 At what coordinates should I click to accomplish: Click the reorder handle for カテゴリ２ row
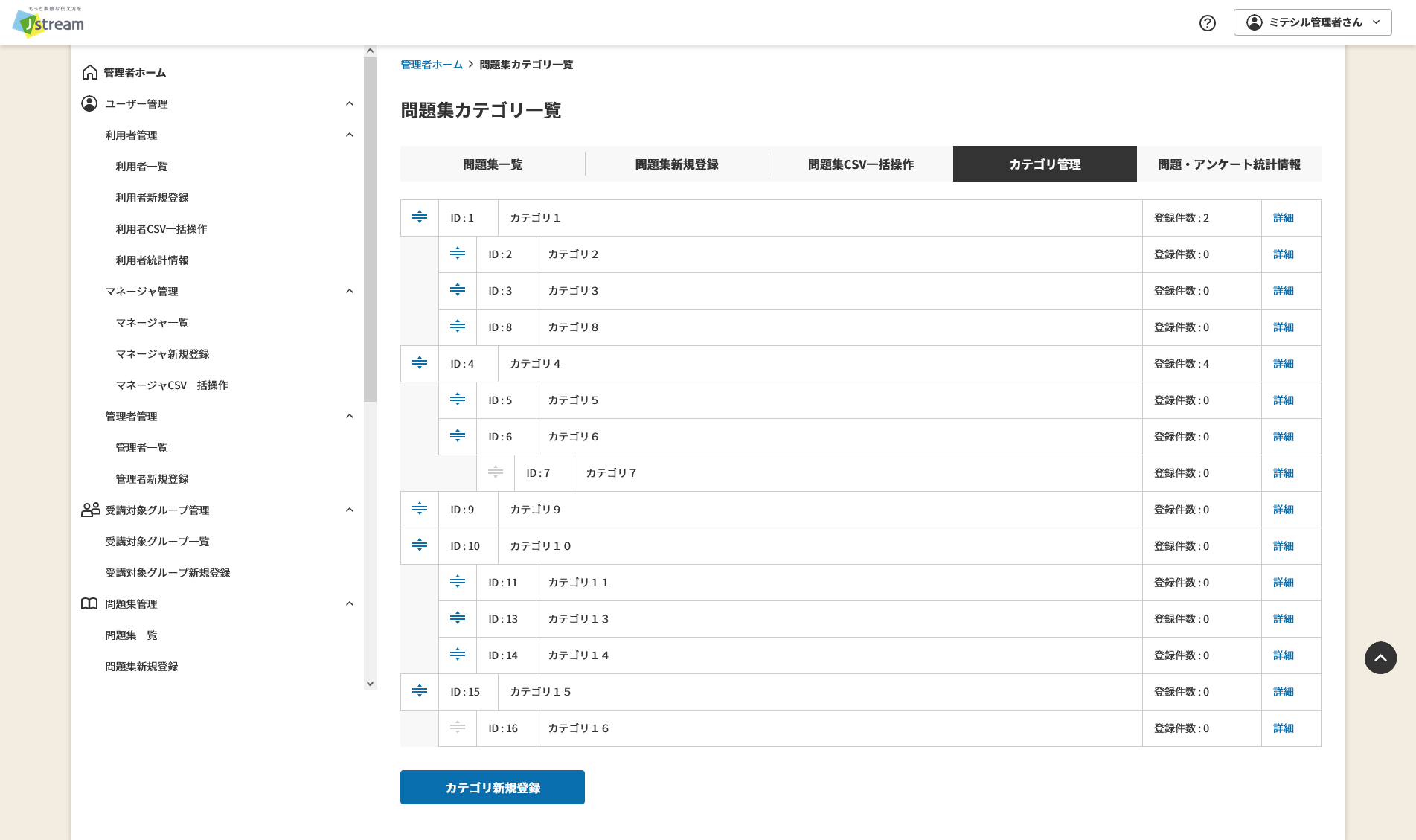pos(458,254)
